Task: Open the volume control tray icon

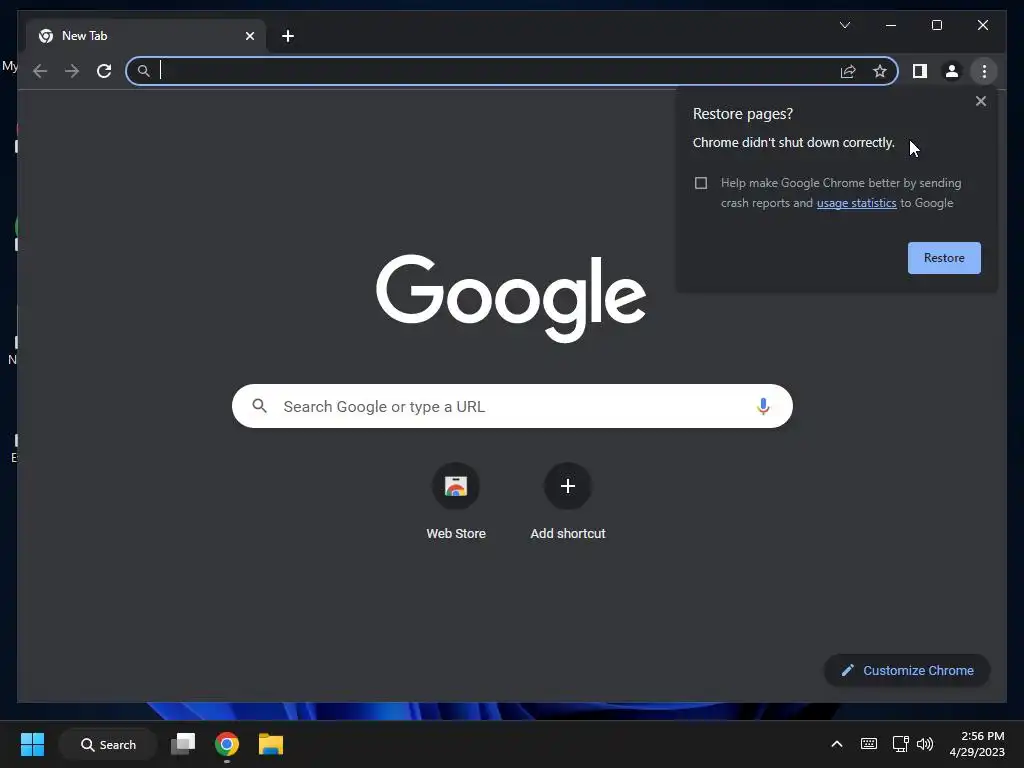Action: pos(924,744)
